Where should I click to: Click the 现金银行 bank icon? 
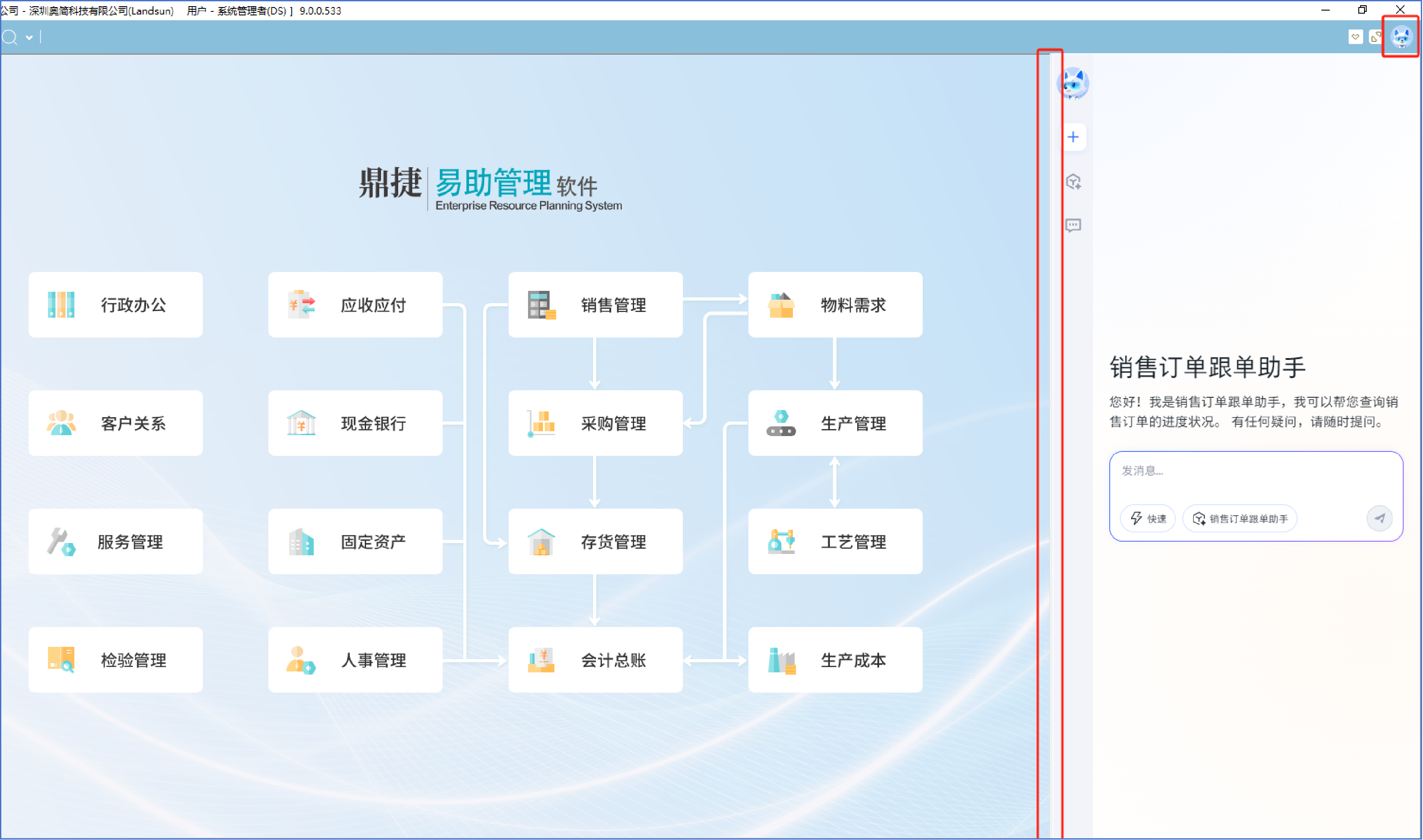coord(301,423)
